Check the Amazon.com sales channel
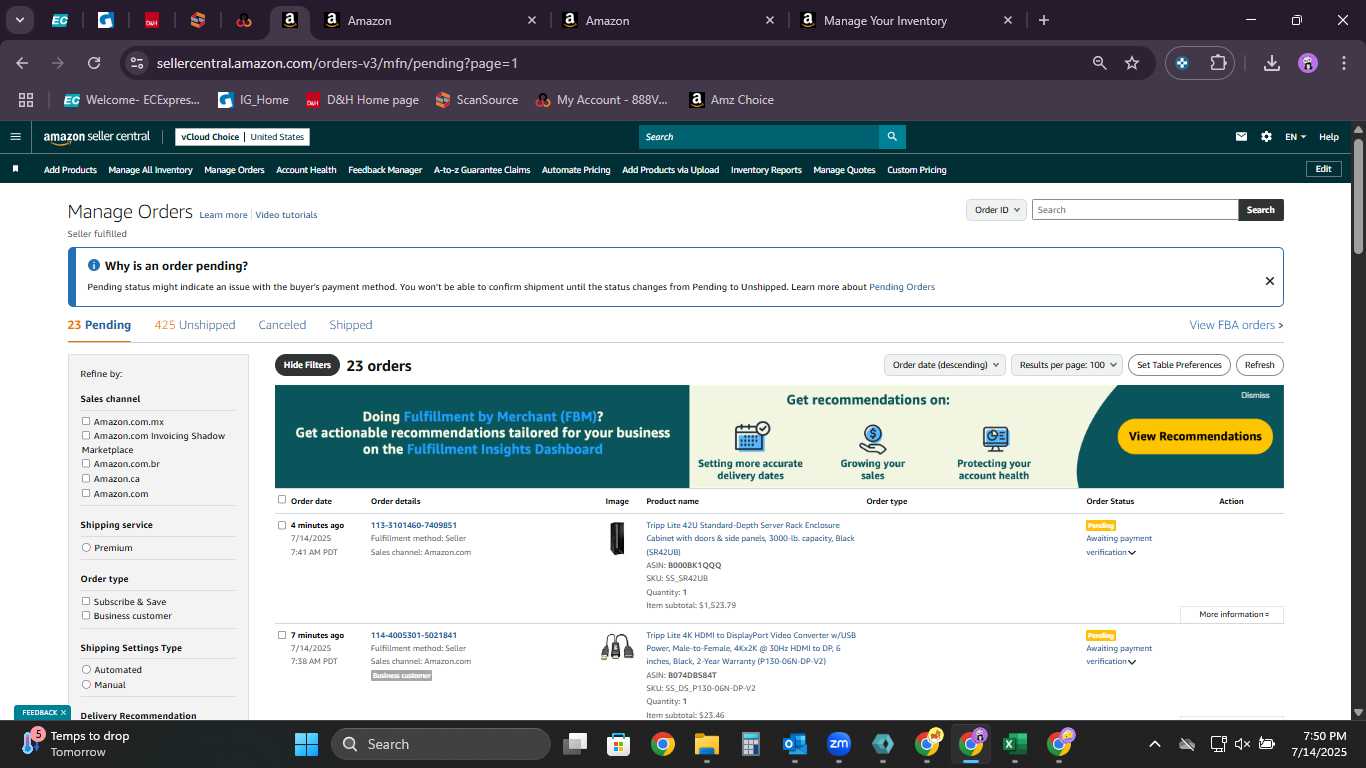The height and width of the screenshot is (768, 1366). [86, 493]
